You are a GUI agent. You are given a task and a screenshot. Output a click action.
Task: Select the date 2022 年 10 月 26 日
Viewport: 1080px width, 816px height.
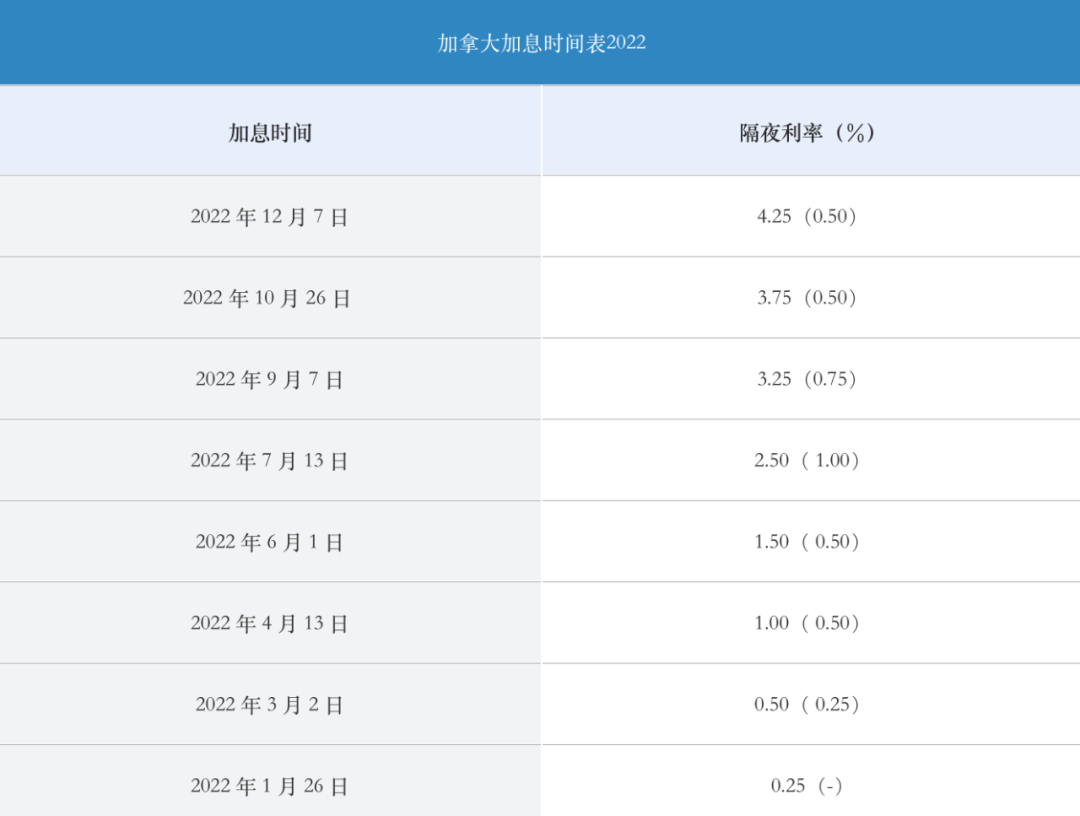pos(267,297)
